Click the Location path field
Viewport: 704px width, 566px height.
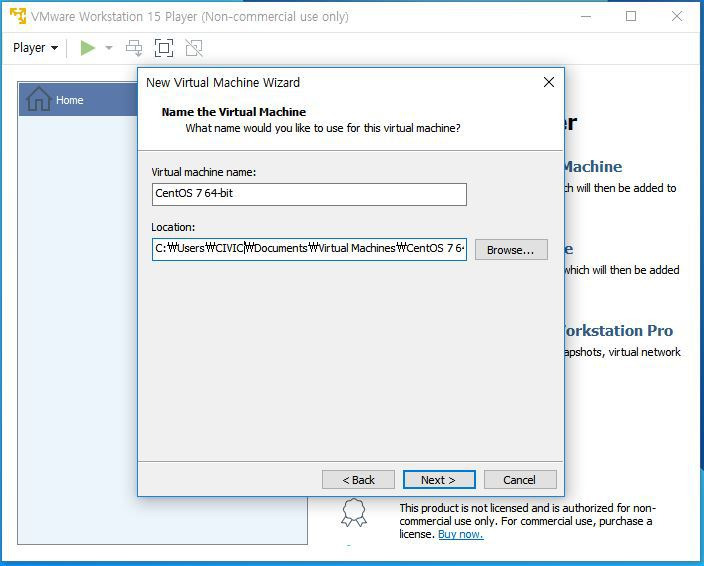click(309, 249)
